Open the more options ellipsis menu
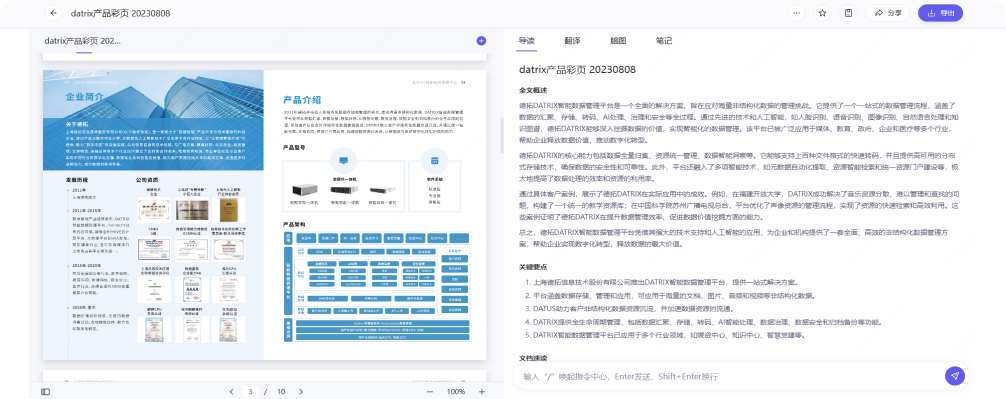 [796, 13]
